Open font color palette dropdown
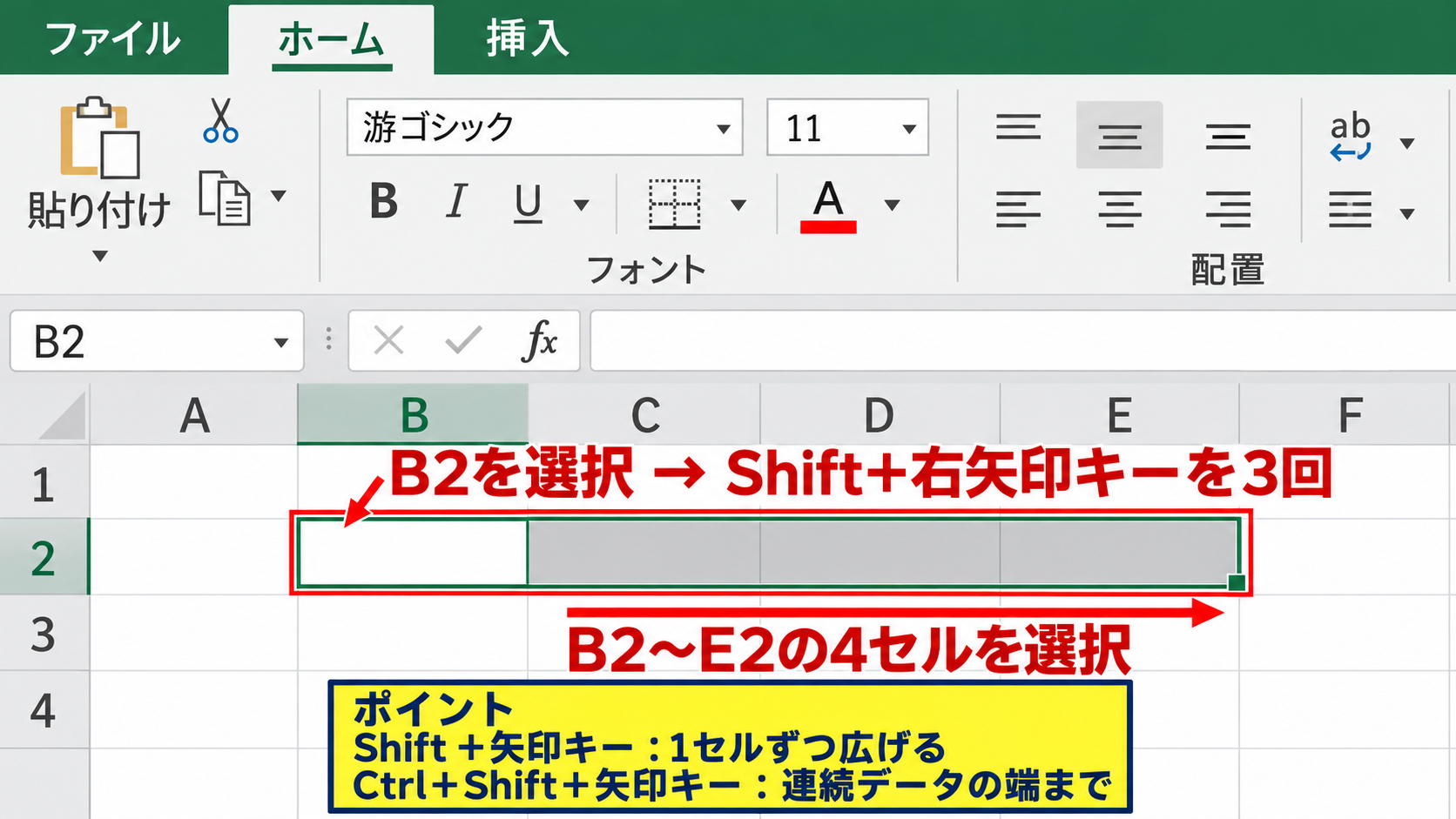Image resolution: width=1456 pixels, height=819 pixels. (x=892, y=205)
